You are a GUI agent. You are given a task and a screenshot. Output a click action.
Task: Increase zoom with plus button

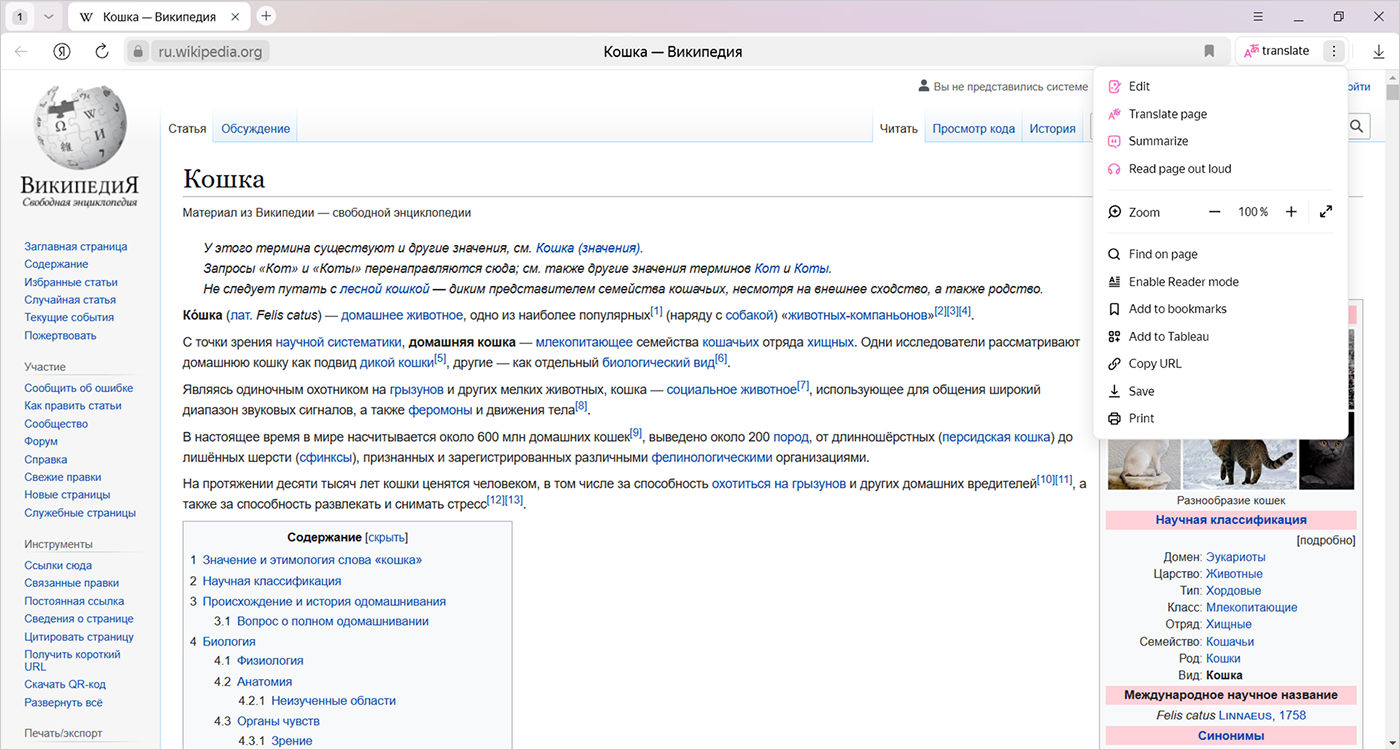coord(1291,212)
